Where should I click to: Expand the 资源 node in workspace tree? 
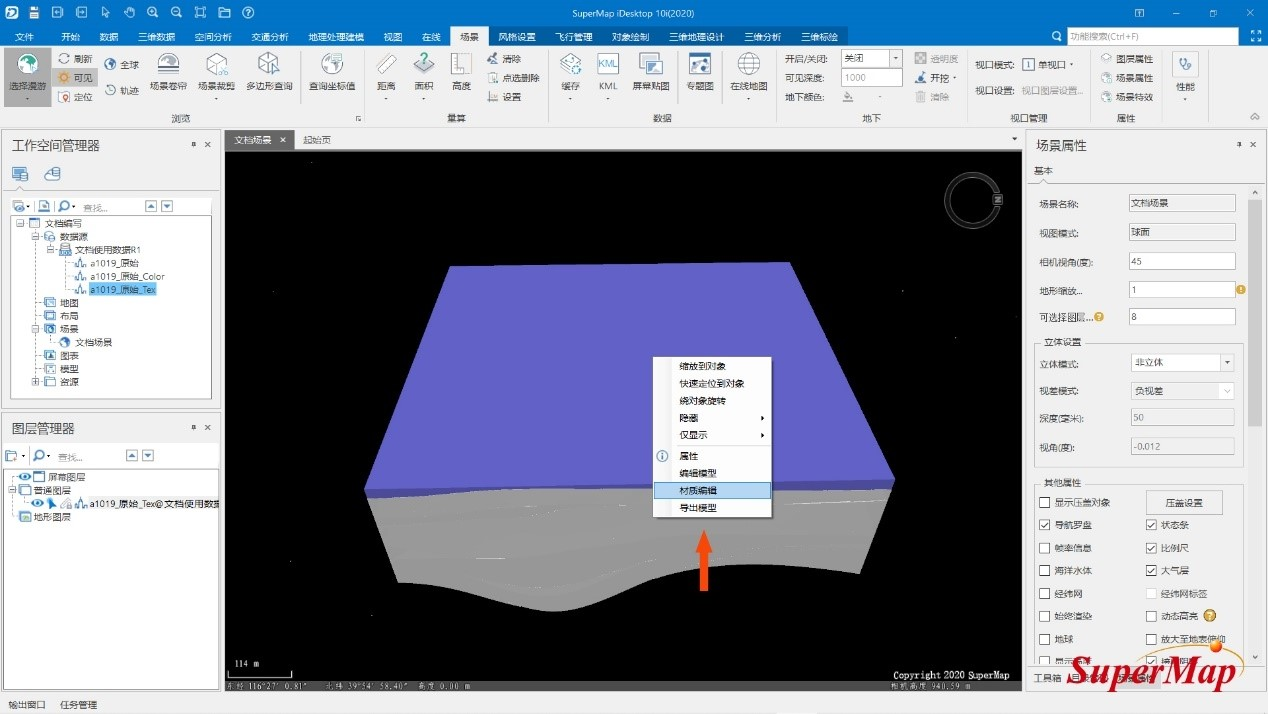[x=37, y=382]
